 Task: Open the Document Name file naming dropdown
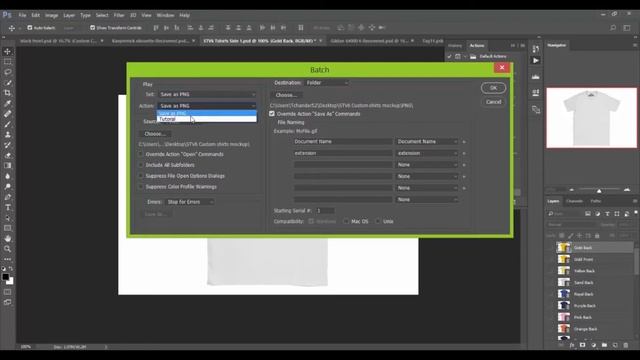click(x=427, y=142)
